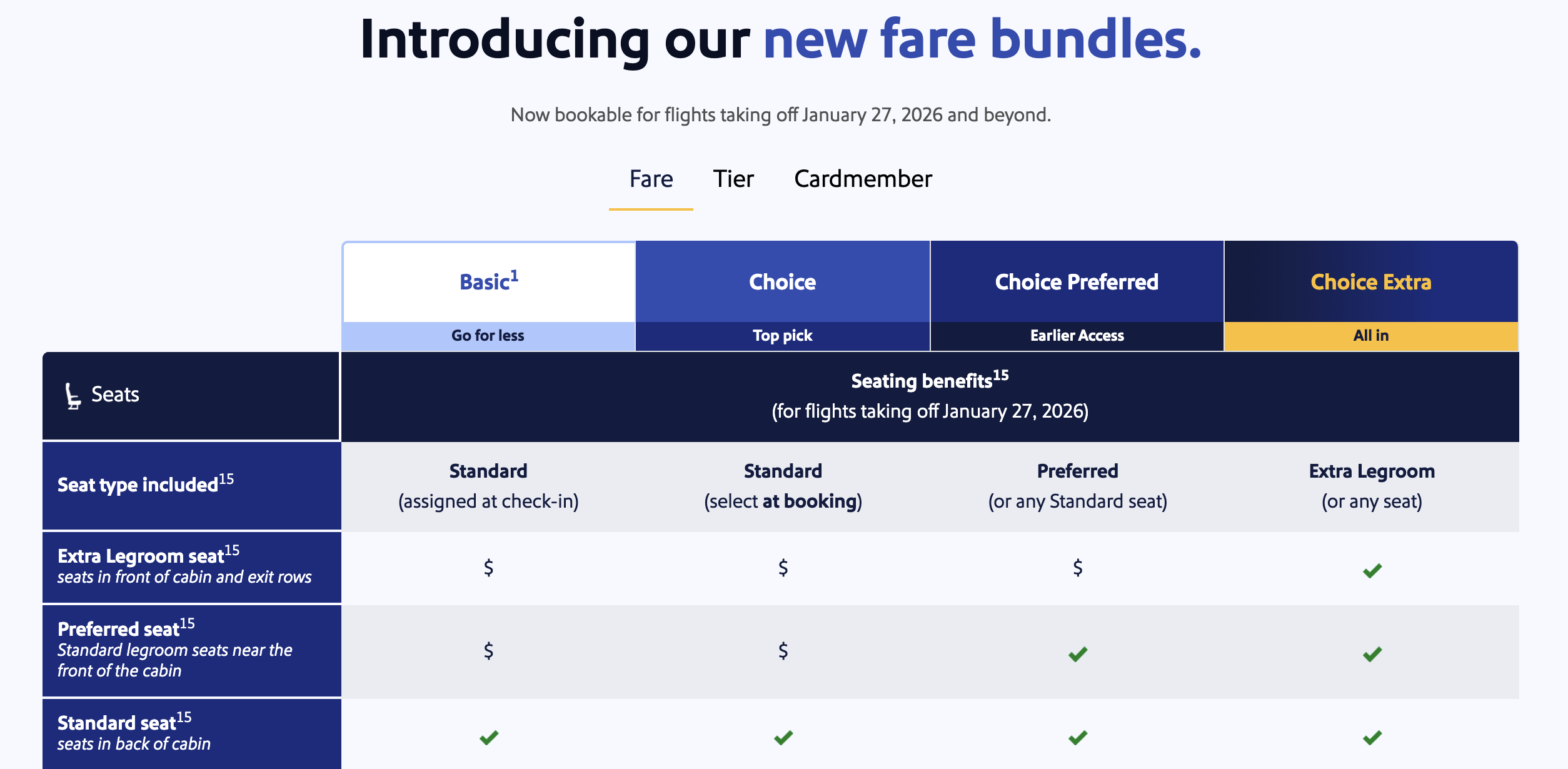Viewport: 1568px width, 769px height.
Task: Select the Choice Preferred fare header
Action: click(1077, 283)
